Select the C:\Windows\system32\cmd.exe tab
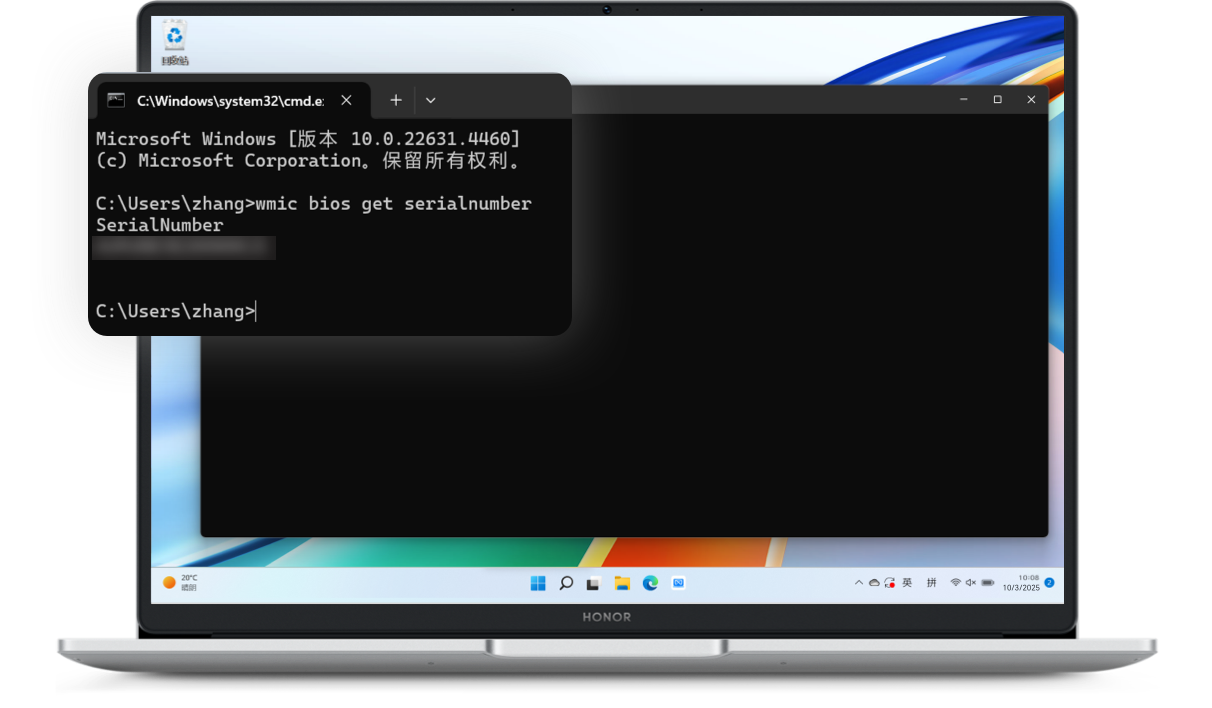Screen dimensions: 1212x708 click(x=229, y=100)
